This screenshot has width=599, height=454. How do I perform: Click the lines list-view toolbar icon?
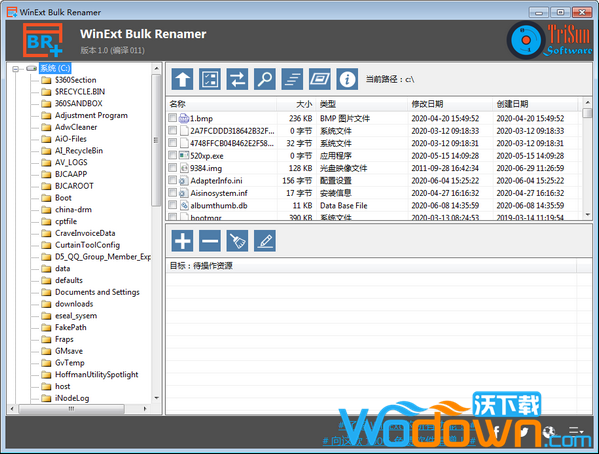(x=292, y=79)
